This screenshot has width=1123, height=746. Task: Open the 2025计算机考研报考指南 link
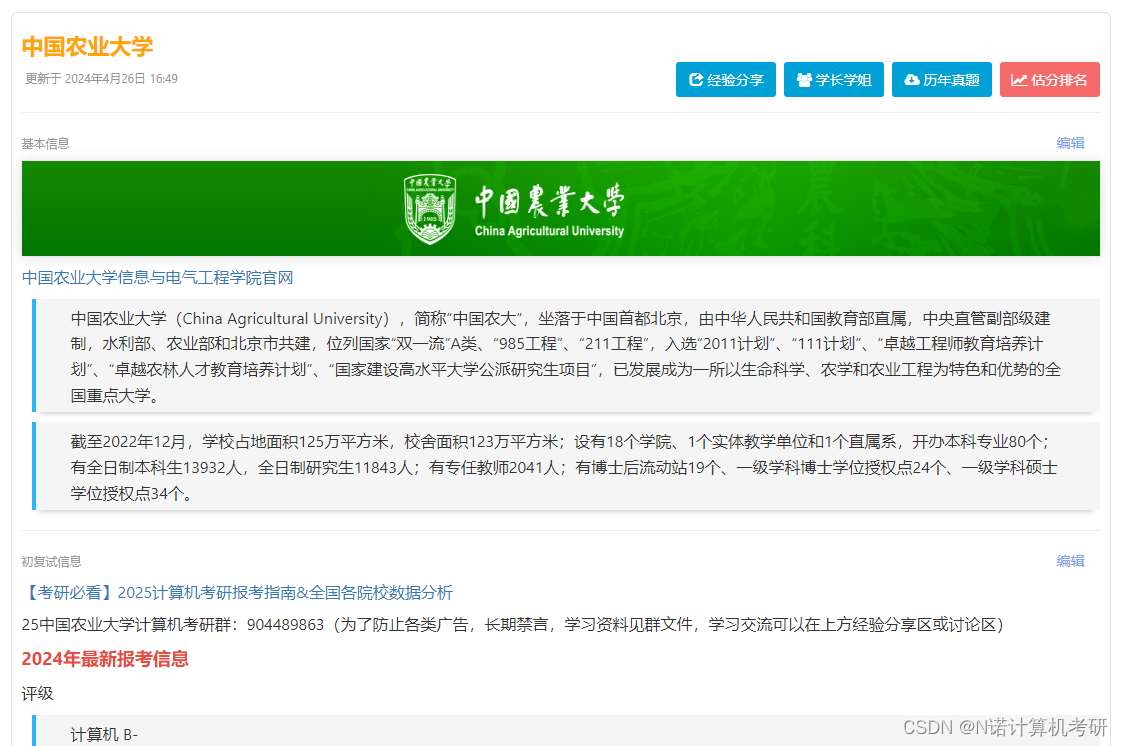pyautogui.click(x=237, y=593)
